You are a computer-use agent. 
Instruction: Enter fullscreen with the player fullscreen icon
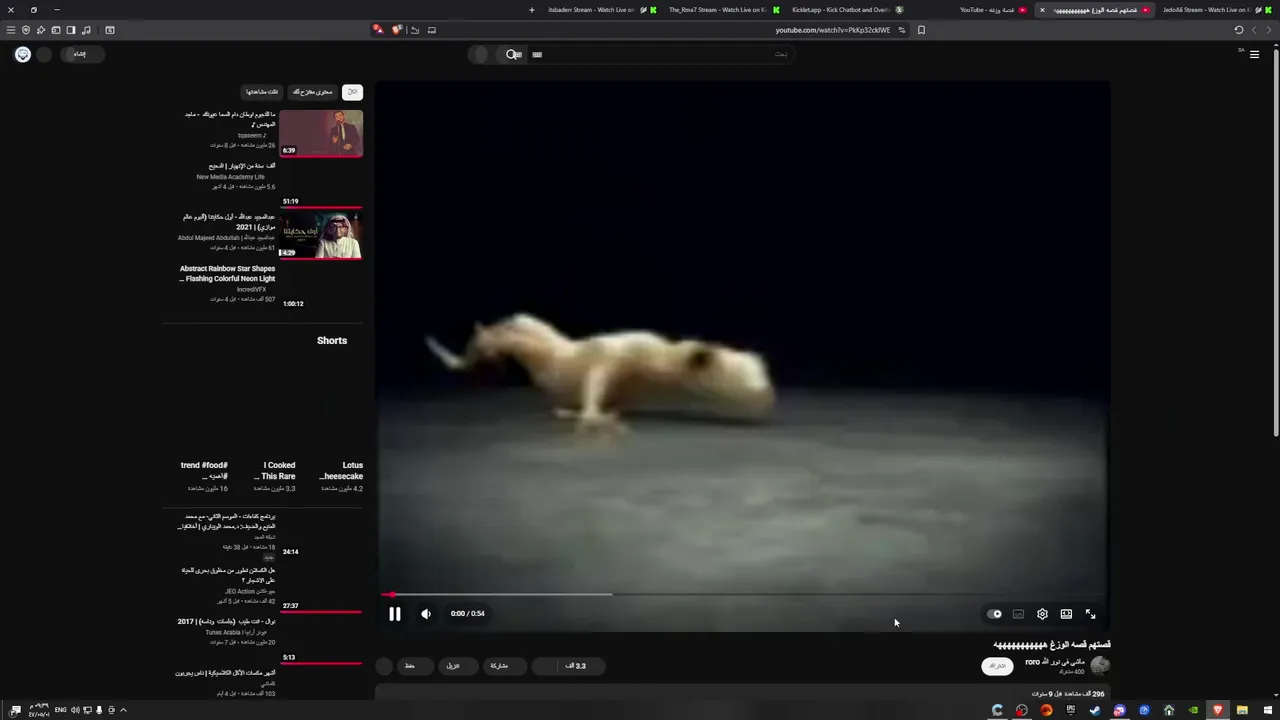[1090, 614]
